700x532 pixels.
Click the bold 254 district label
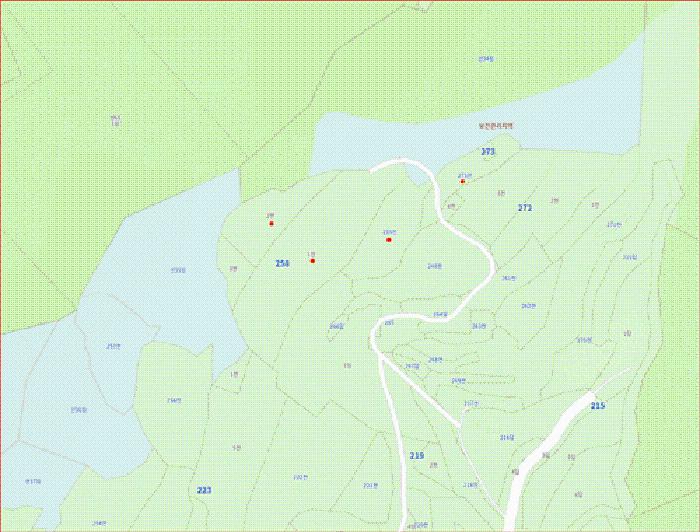click(282, 263)
